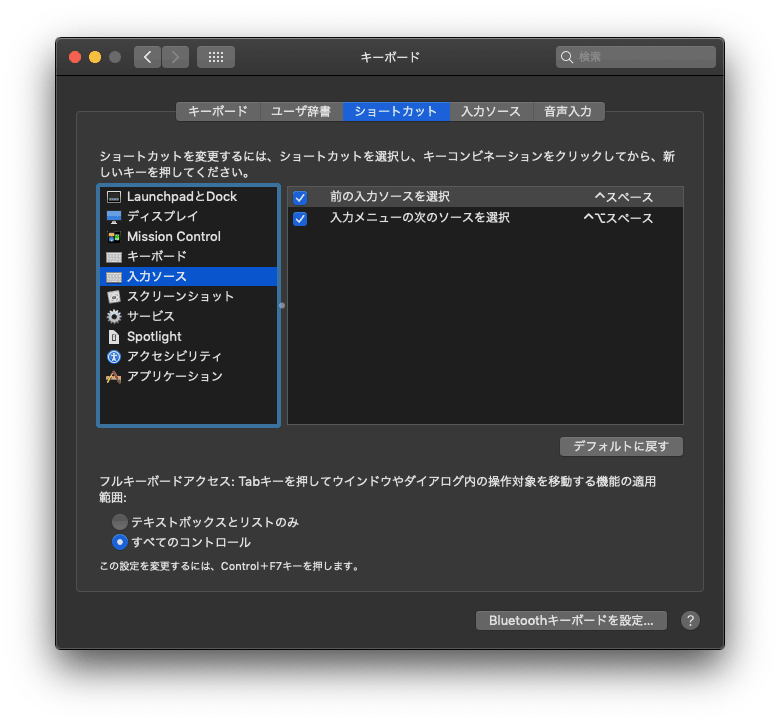
Task: Close the window with the red button
Action: [75, 57]
